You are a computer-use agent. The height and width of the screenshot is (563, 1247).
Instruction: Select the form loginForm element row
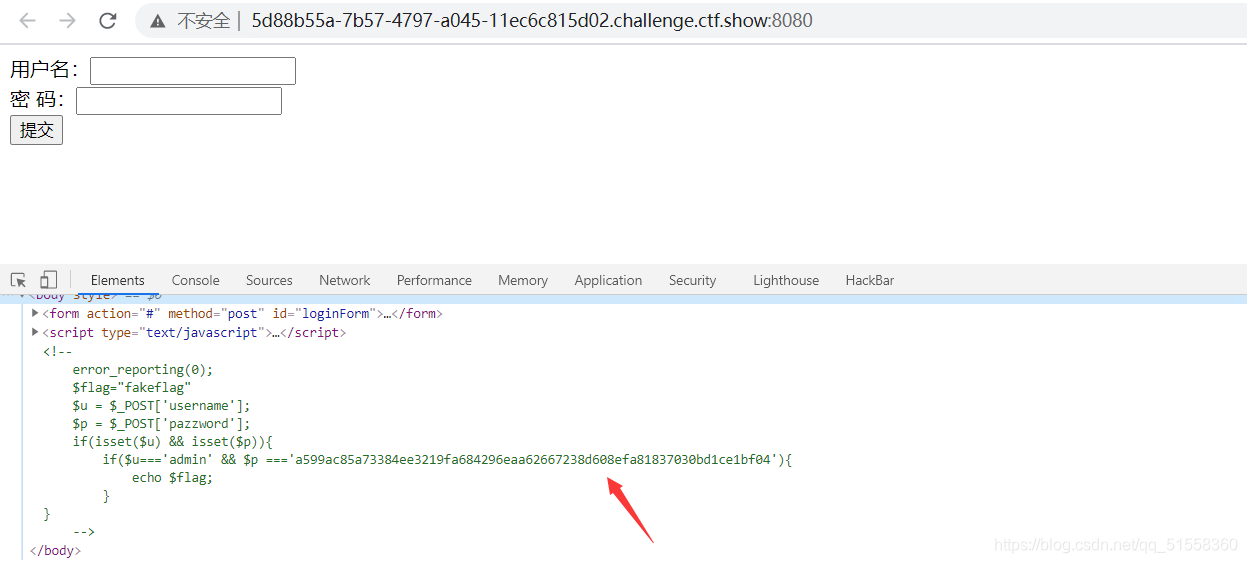point(242,313)
